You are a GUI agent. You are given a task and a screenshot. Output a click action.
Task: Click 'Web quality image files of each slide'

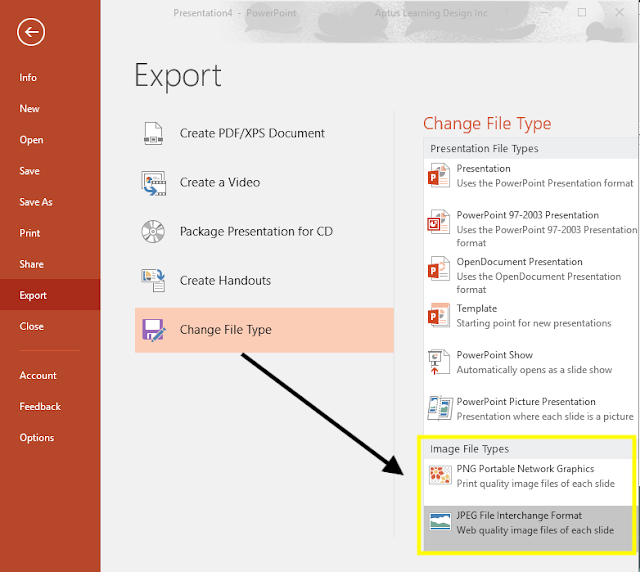tap(535, 530)
